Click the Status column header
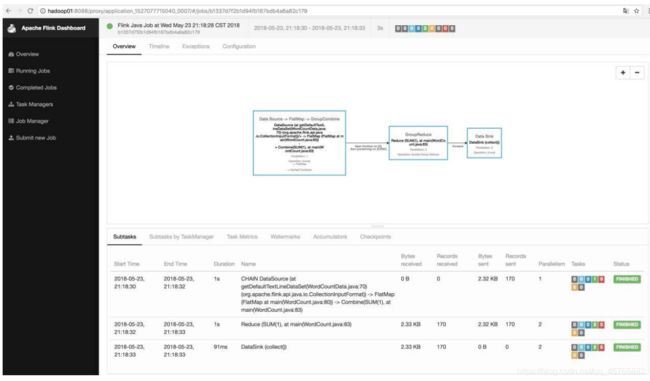This screenshot has width=650, height=381. click(621, 264)
